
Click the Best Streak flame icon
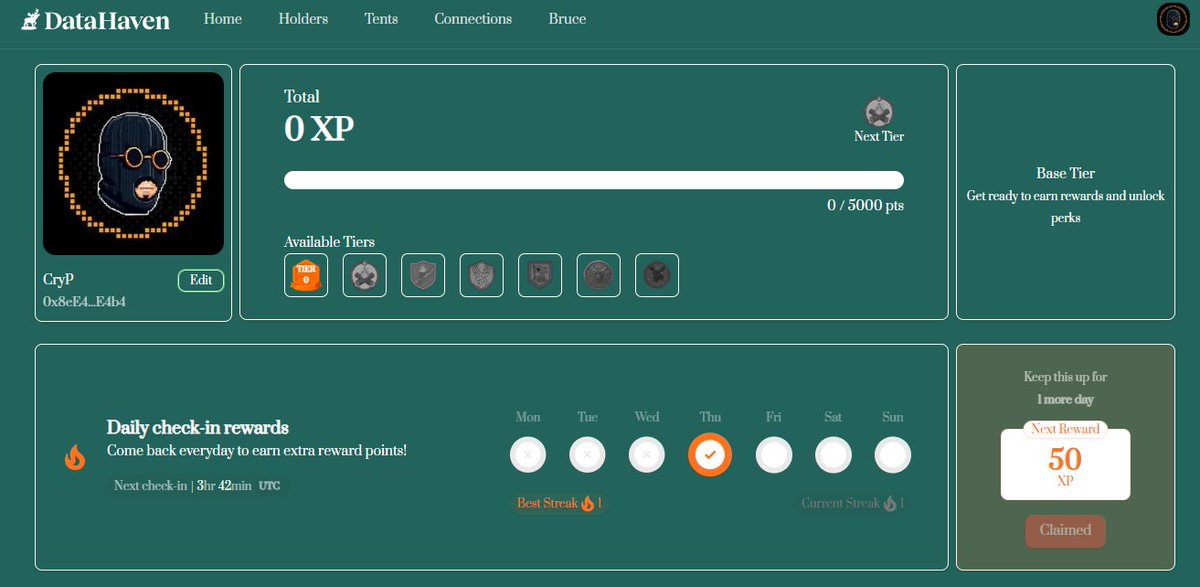pyautogui.click(x=588, y=503)
